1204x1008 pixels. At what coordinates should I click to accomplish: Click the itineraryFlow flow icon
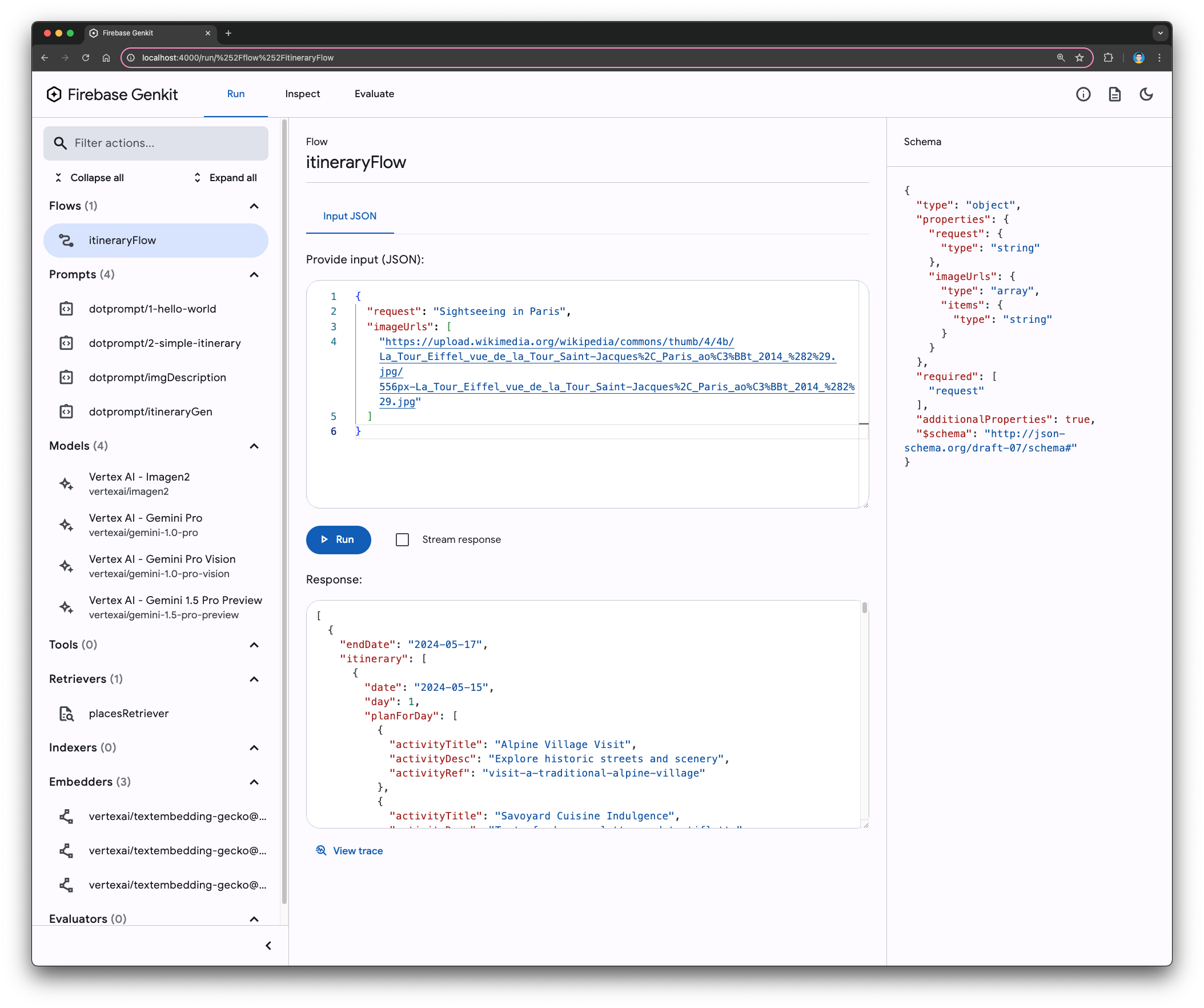[66, 241]
